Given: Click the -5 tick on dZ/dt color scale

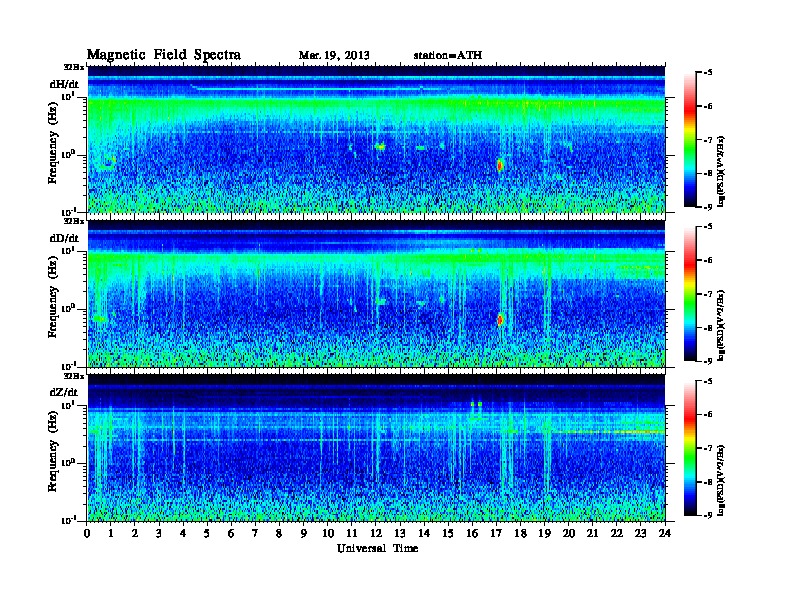Looking at the screenshot, I should click(x=708, y=381).
